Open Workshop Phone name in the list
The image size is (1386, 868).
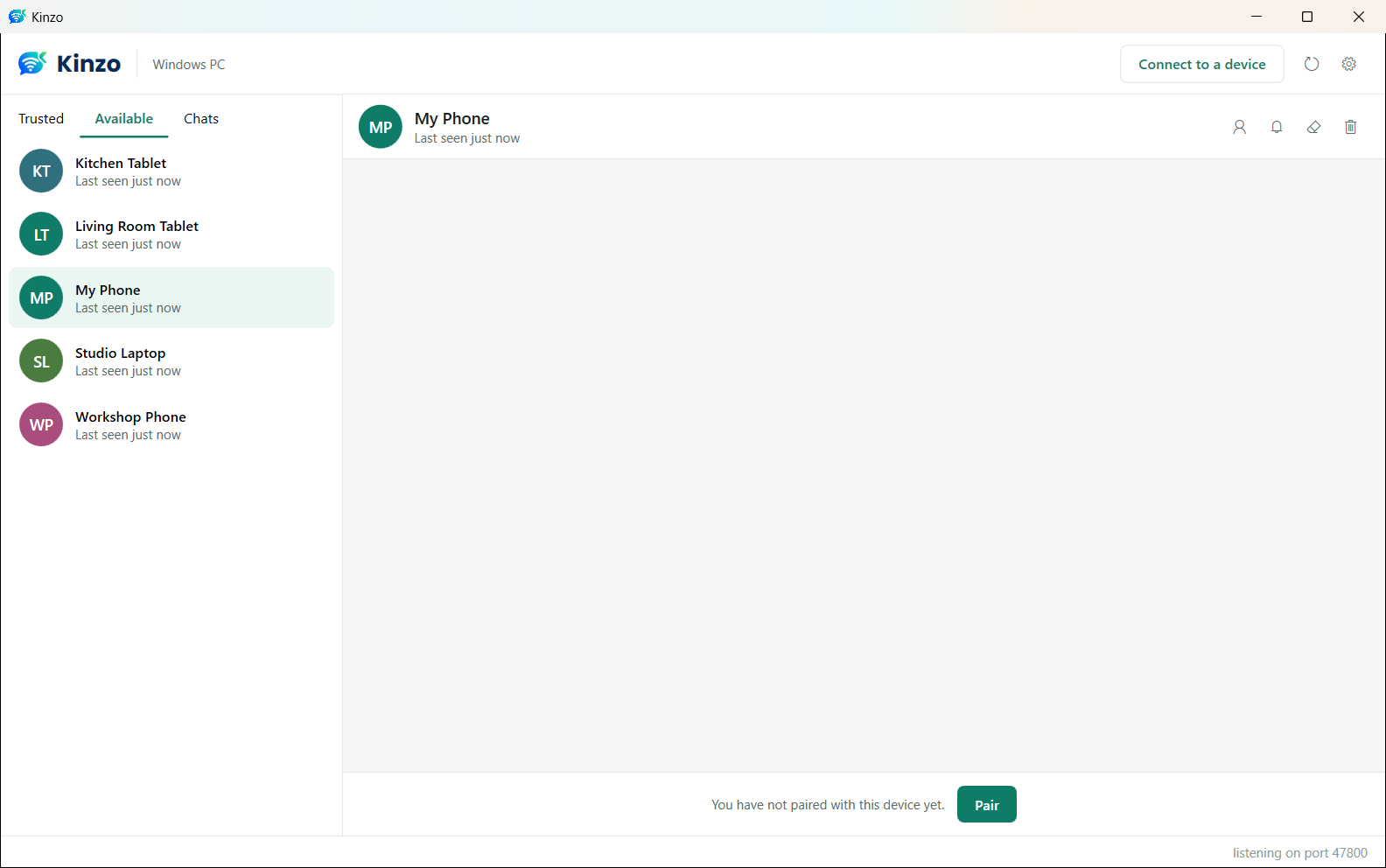click(x=130, y=417)
